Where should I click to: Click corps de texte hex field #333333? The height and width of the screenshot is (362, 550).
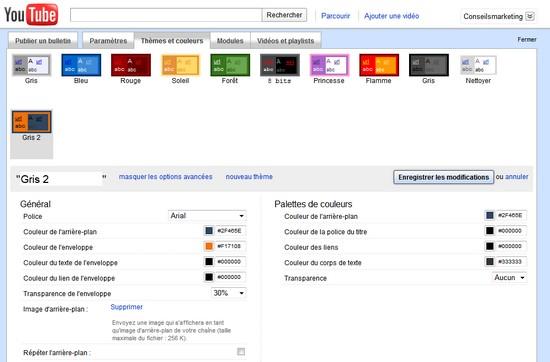[x=511, y=262]
